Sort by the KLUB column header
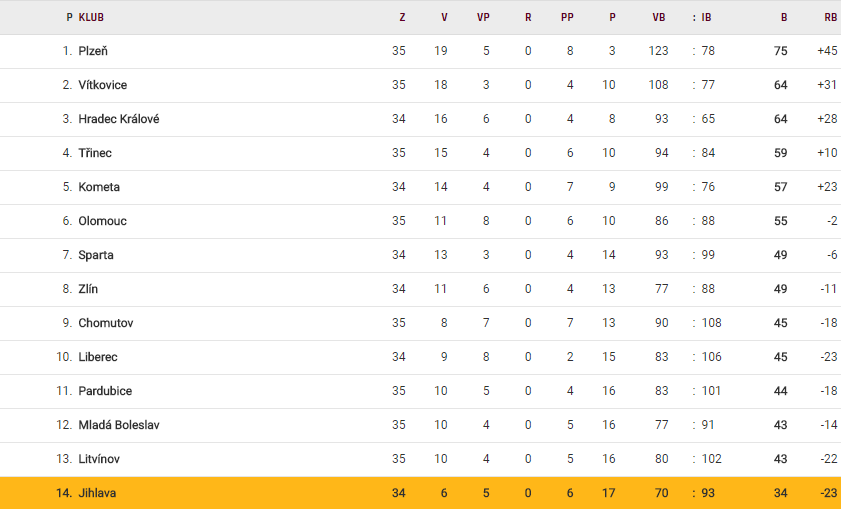 (x=91, y=17)
